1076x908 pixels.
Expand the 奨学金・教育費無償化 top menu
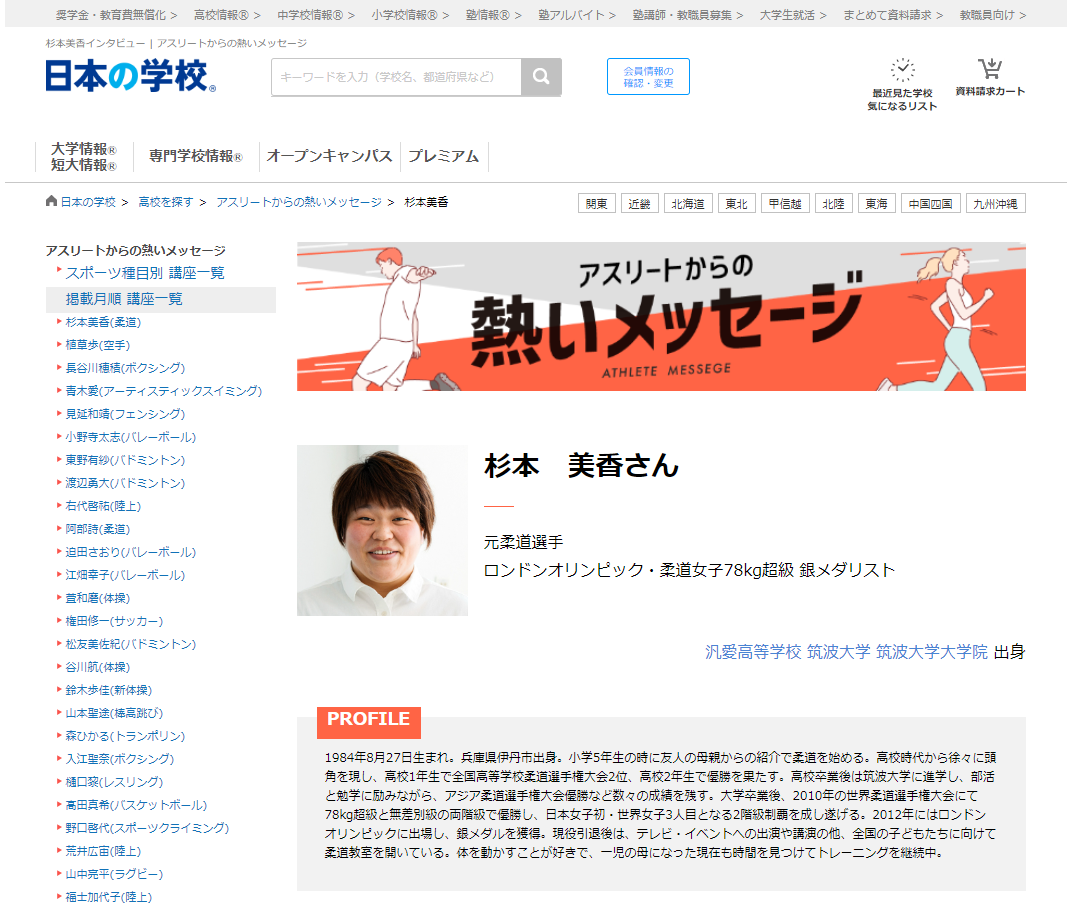[116, 15]
